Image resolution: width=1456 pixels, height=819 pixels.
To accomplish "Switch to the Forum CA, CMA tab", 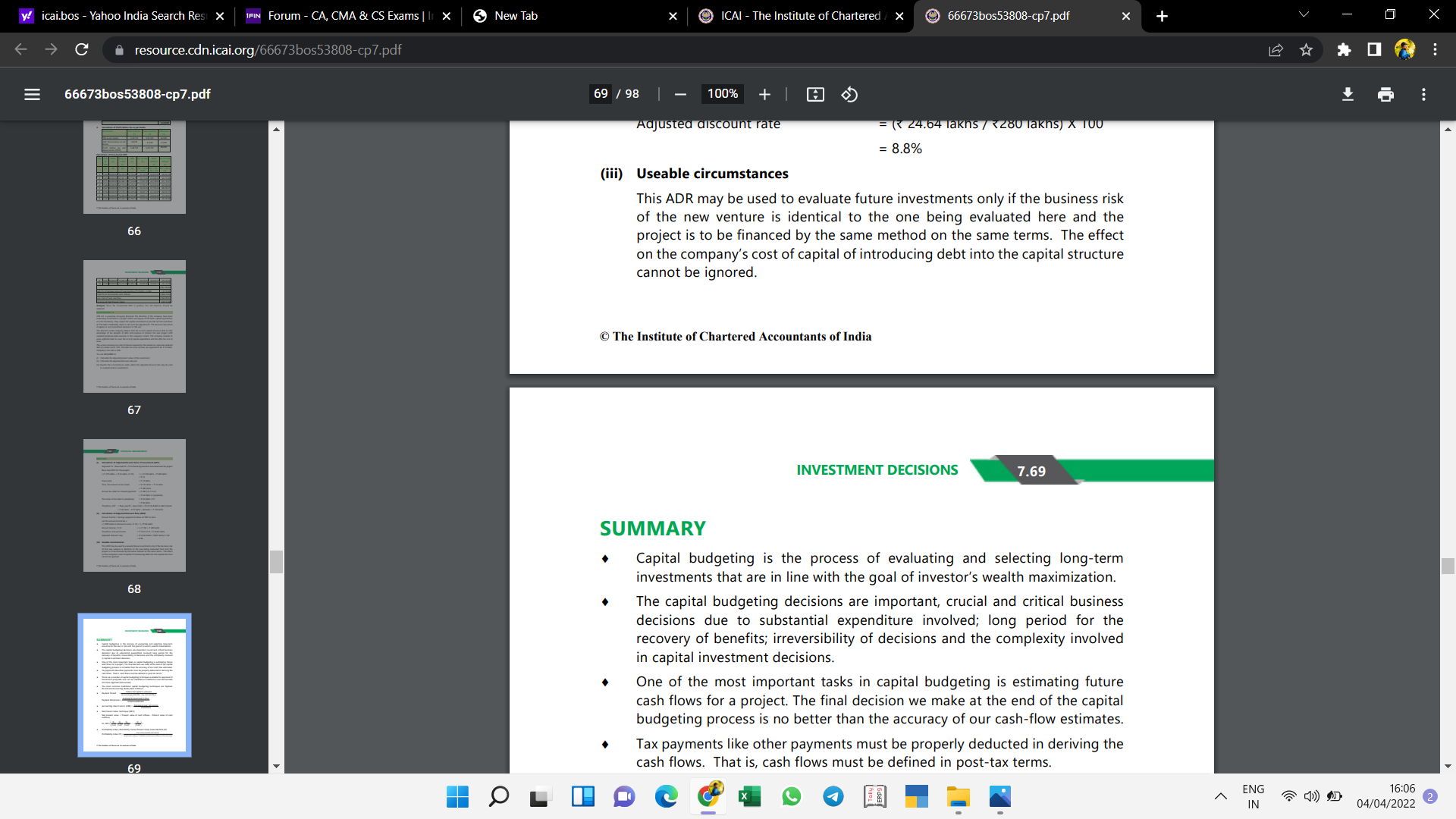I will [x=343, y=16].
